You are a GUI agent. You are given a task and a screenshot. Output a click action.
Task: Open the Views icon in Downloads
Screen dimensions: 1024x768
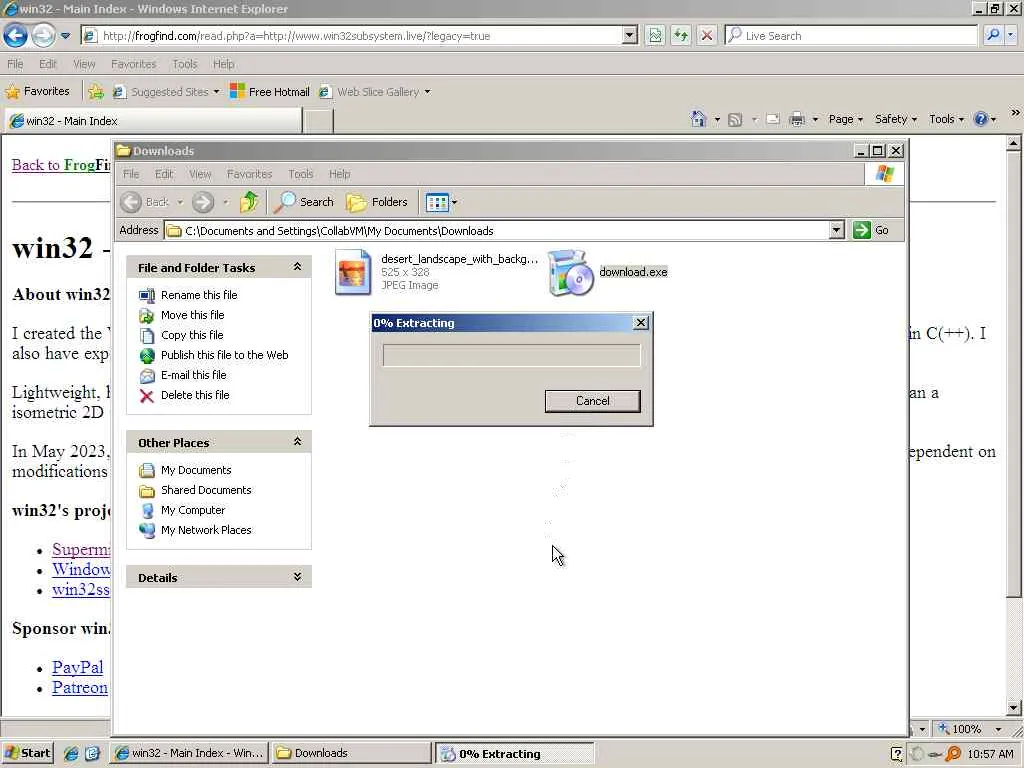pos(437,202)
